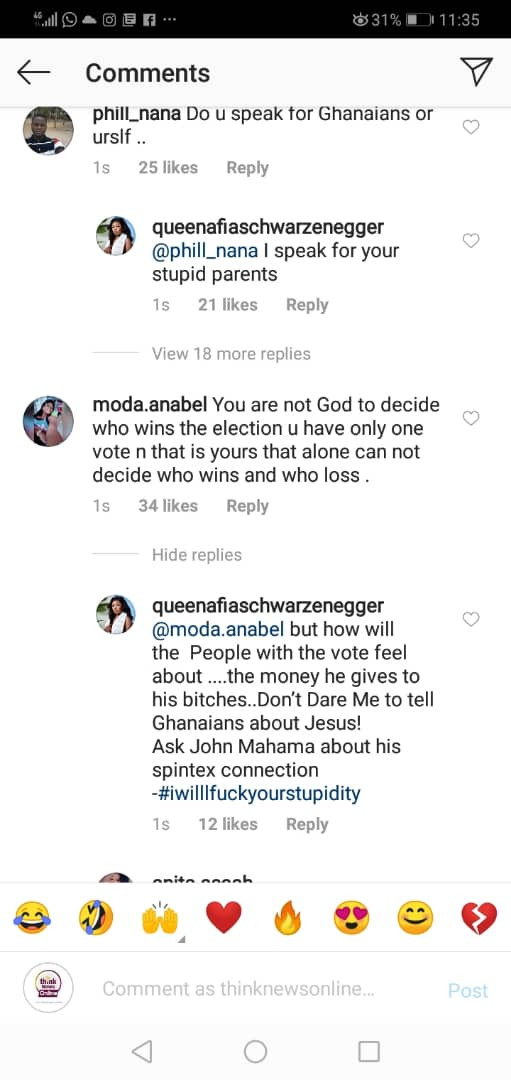
Task: Open the @moda.anabel mention link
Action: 218,629
